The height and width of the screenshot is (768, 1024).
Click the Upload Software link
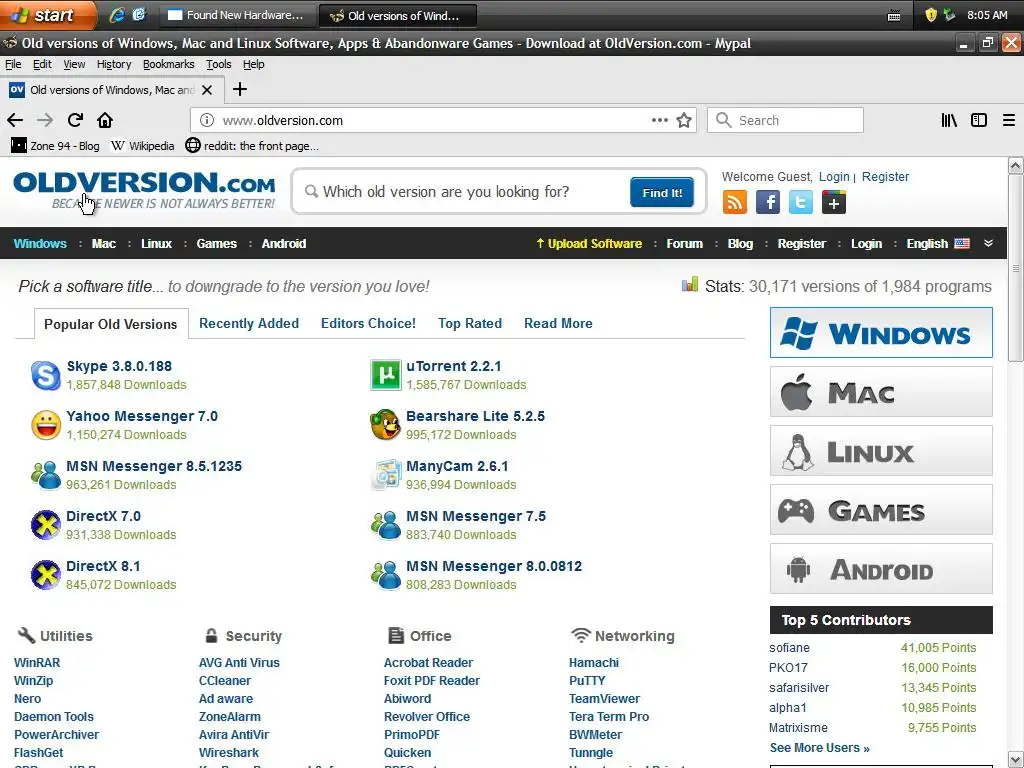coord(589,244)
